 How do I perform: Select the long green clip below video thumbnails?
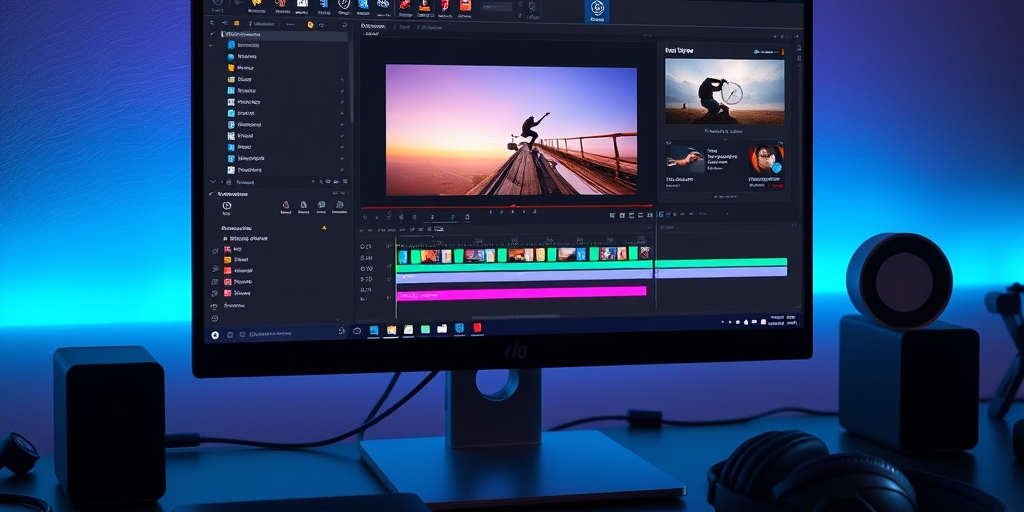coord(524,266)
